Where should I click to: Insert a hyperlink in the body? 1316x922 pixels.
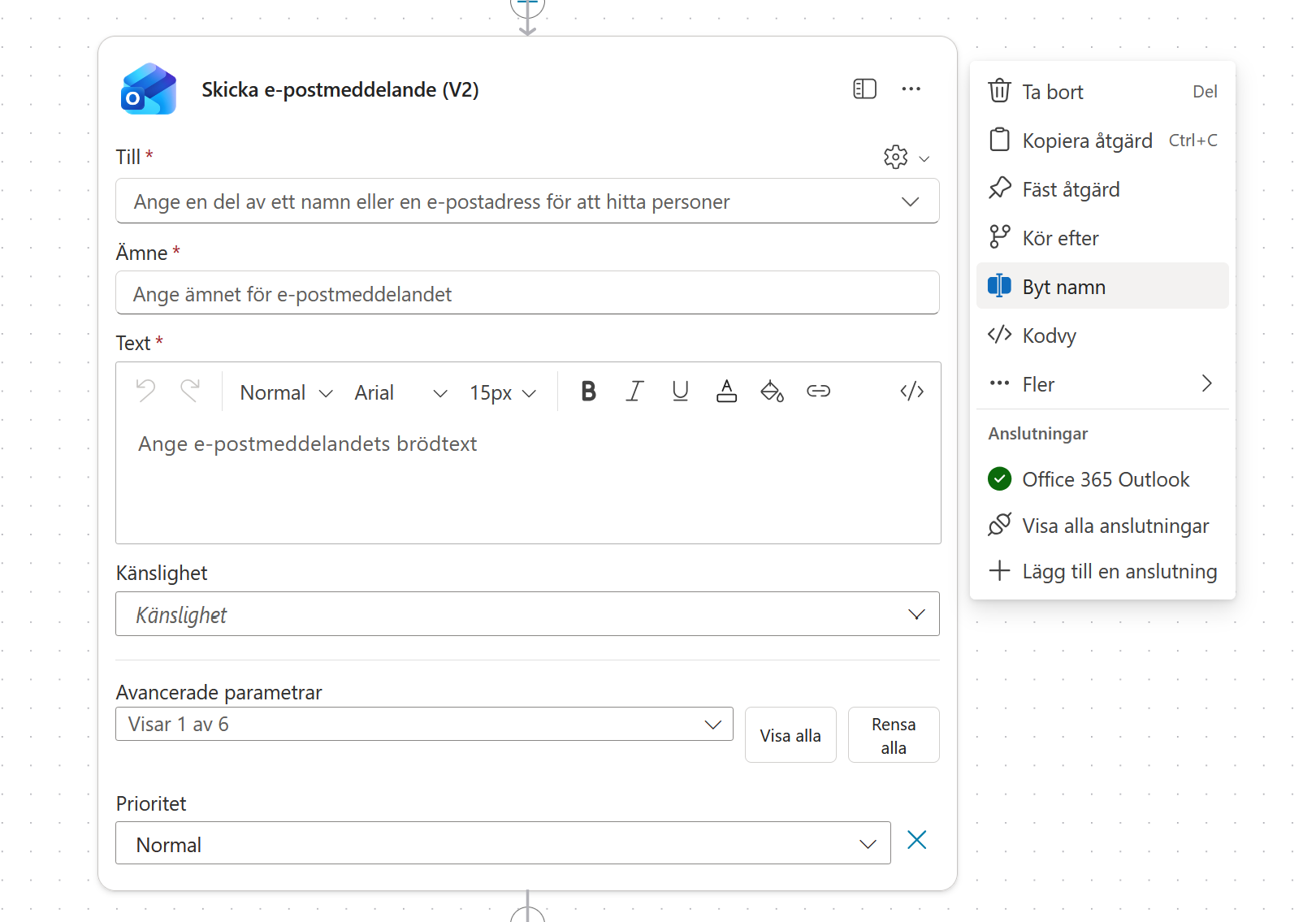818,392
